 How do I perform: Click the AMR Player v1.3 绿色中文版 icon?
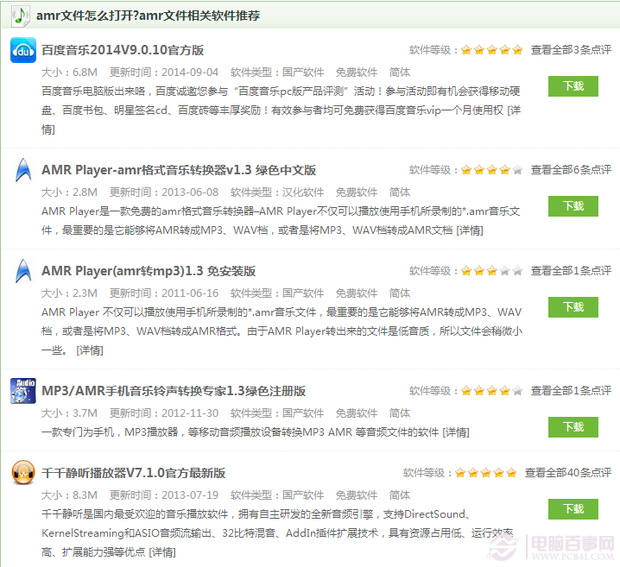23,170
